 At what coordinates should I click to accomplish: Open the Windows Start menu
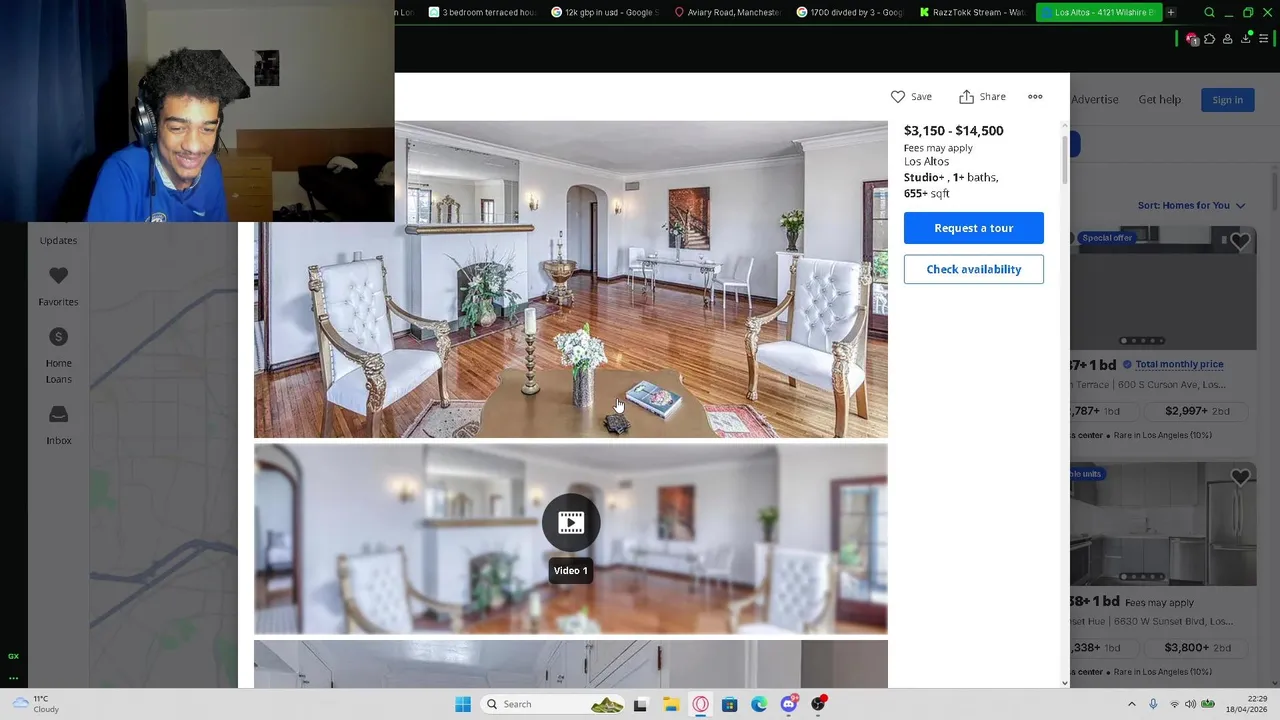click(463, 704)
